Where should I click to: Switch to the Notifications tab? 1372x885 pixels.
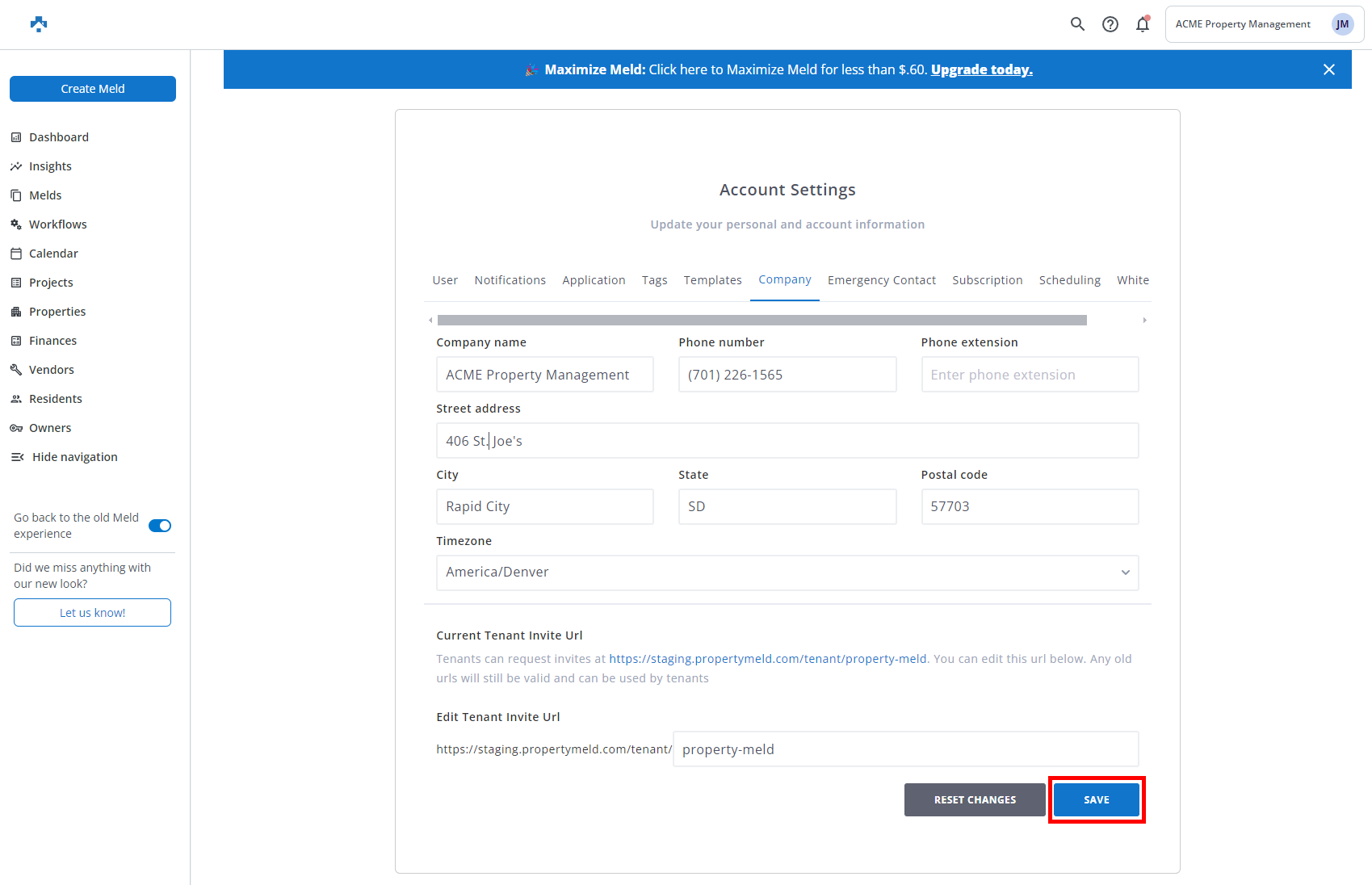click(x=510, y=280)
